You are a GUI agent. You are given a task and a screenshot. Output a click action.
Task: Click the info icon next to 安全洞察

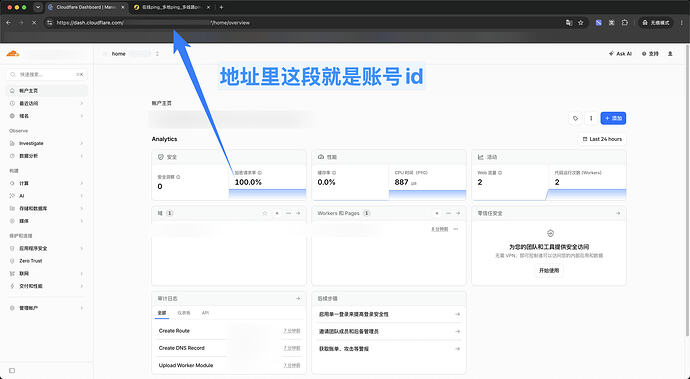[178, 177]
